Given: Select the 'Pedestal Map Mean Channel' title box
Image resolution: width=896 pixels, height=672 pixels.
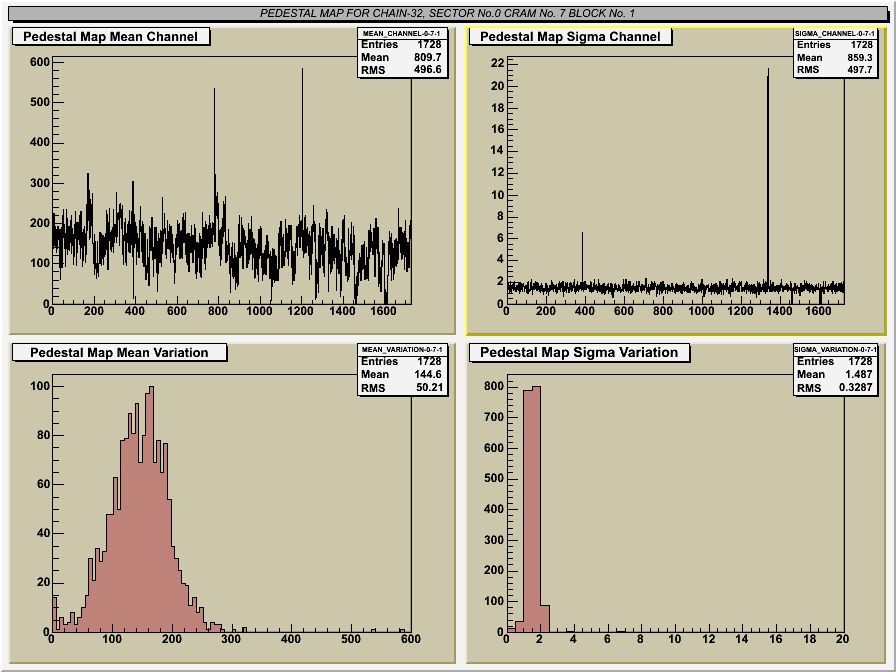Looking at the screenshot, I should click(x=111, y=37).
